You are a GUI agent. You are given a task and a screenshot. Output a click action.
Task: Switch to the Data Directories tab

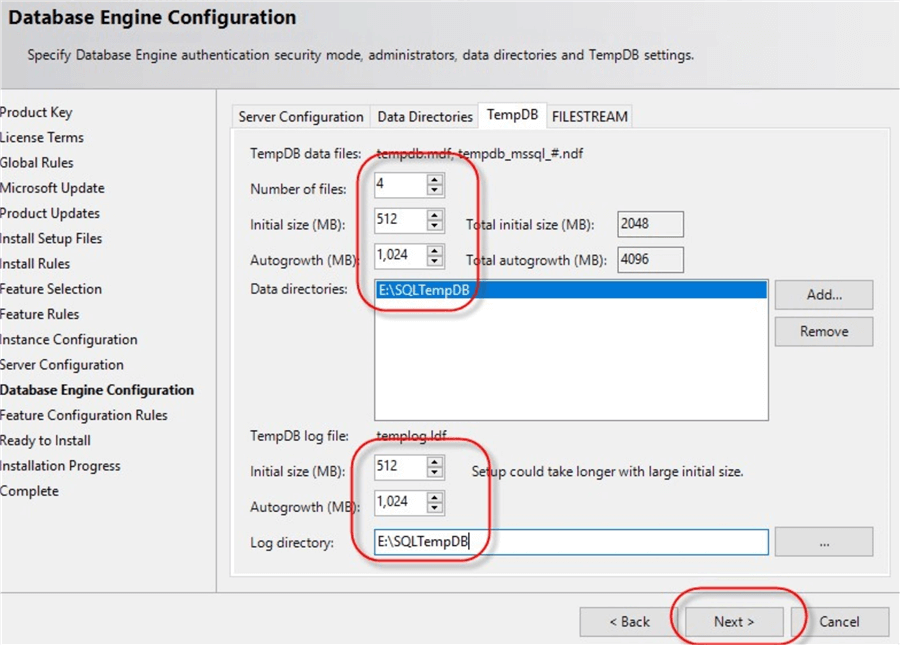[424, 117]
